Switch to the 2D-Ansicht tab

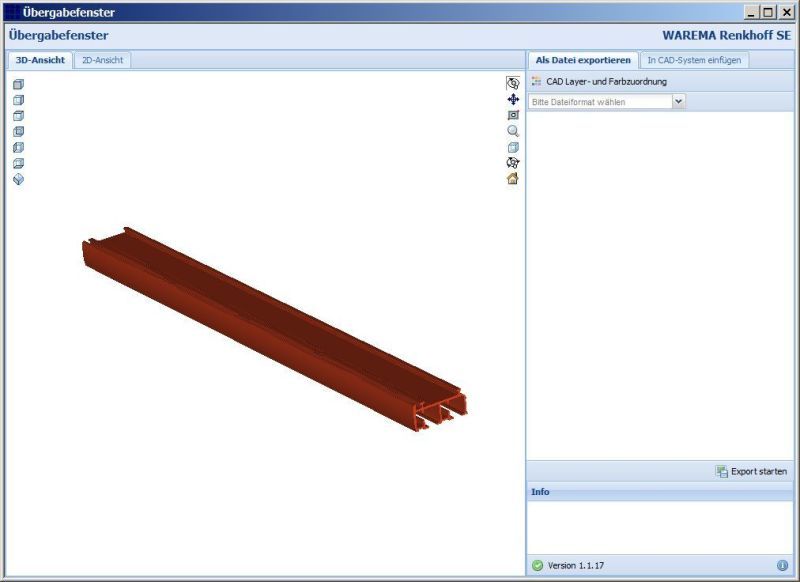tap(103, 60)
